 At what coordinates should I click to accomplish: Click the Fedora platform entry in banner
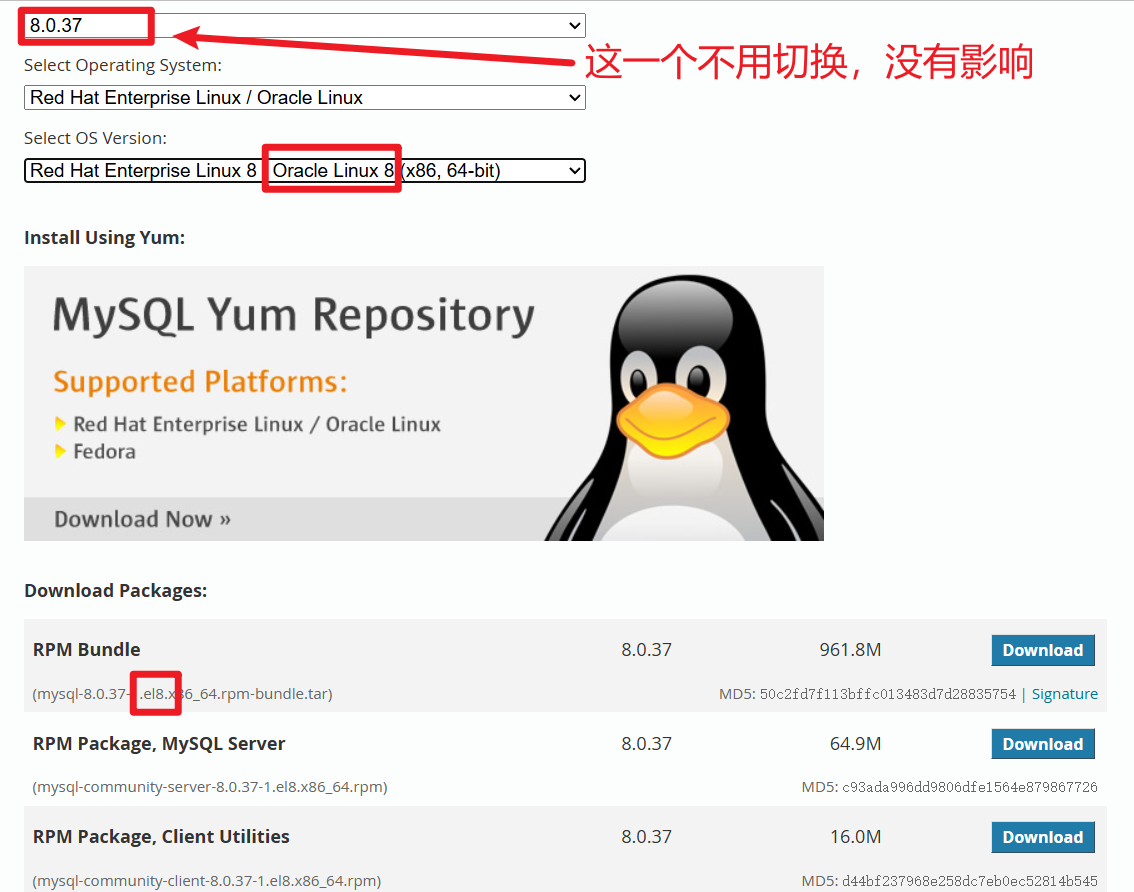(x=104, y=451)
